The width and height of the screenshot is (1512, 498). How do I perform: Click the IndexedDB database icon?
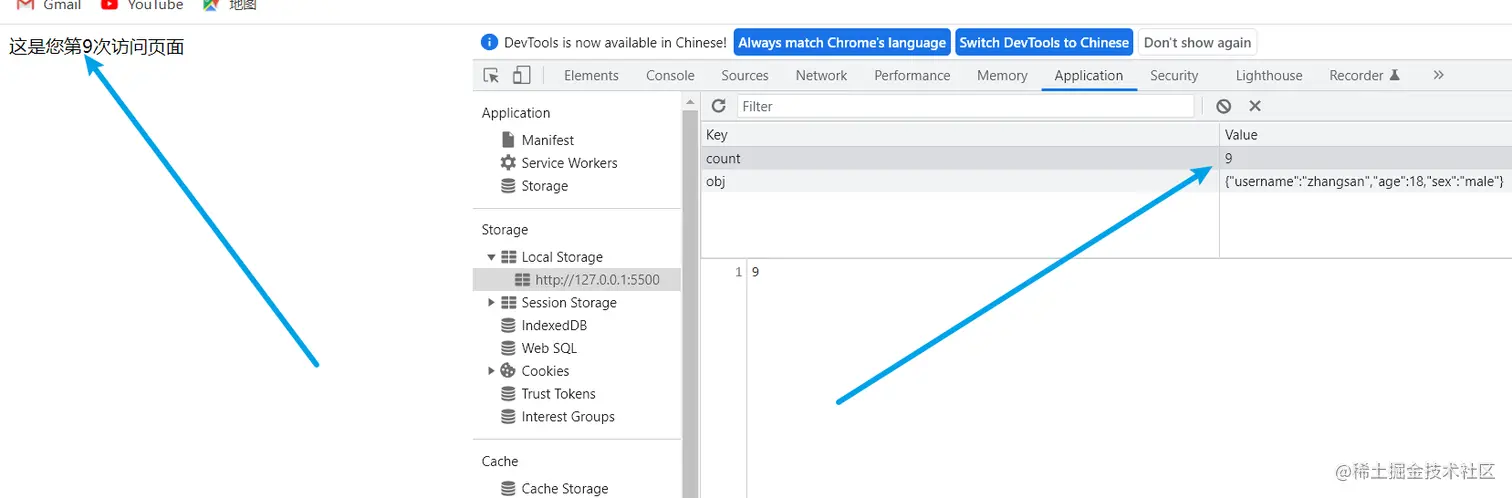508,326
